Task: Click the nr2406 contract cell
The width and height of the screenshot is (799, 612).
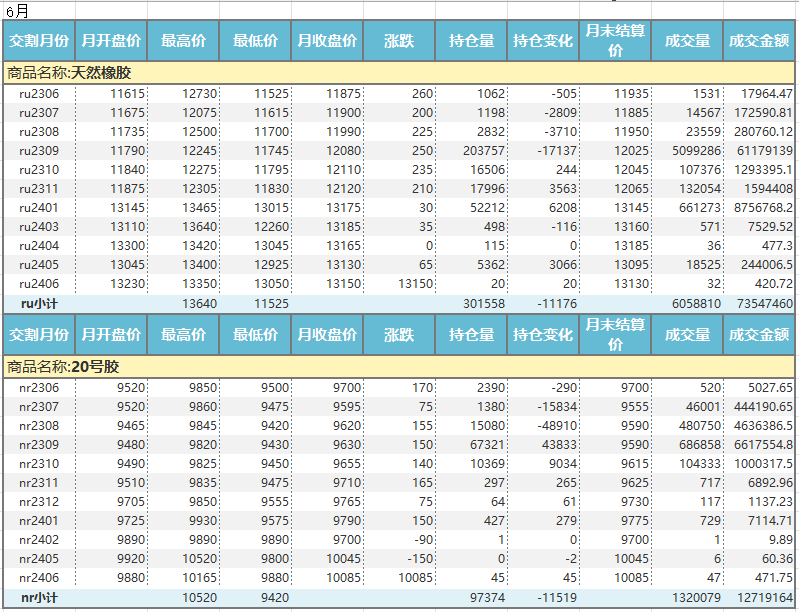Action: [x=39, y=578]
